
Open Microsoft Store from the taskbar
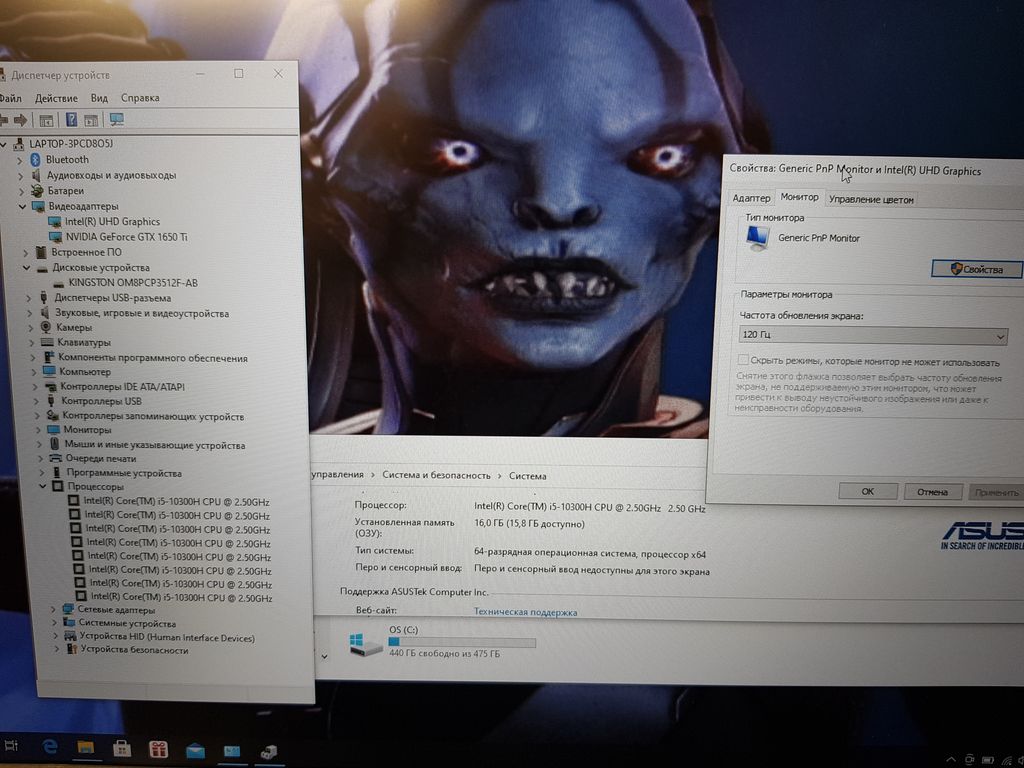(x=122, y=748)
